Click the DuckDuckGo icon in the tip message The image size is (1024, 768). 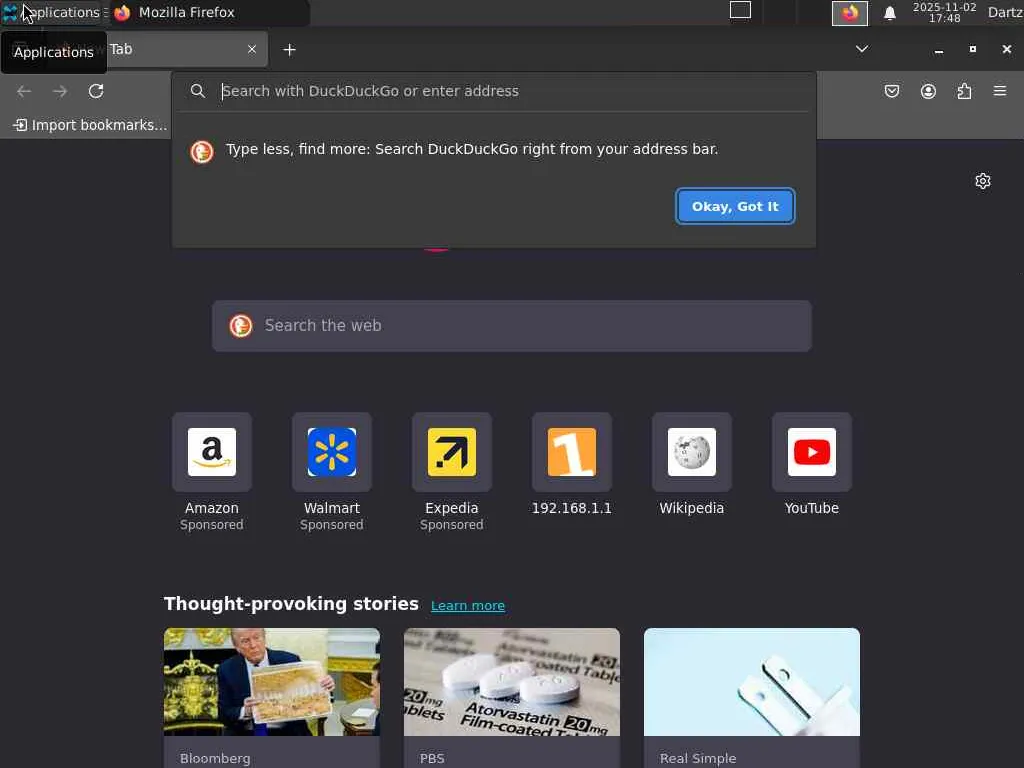coord(202,152)
